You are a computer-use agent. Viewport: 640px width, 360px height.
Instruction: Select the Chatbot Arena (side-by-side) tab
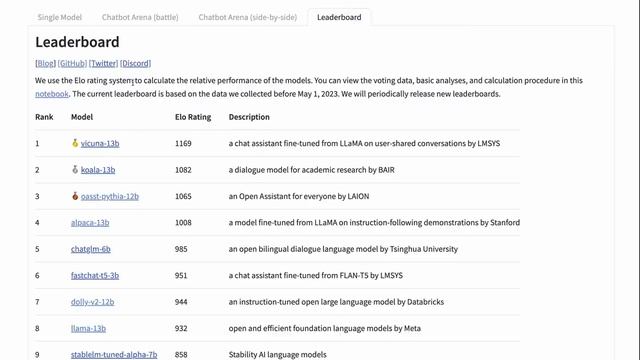point(248,17)
